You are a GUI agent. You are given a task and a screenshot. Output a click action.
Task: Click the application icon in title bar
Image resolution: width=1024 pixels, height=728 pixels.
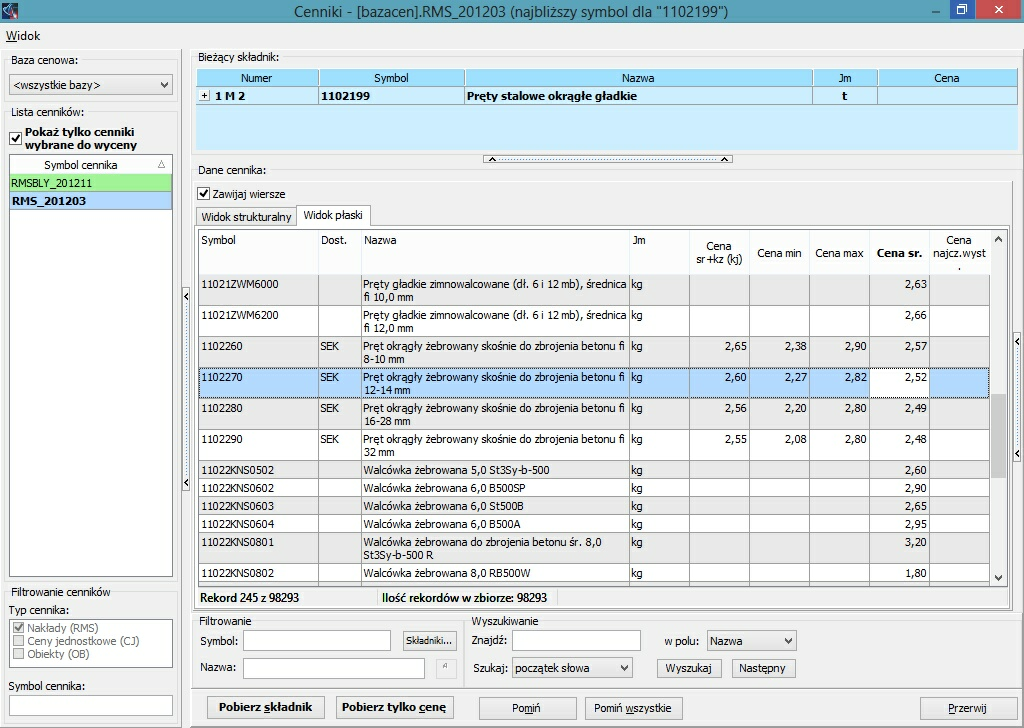pos(10,10)
